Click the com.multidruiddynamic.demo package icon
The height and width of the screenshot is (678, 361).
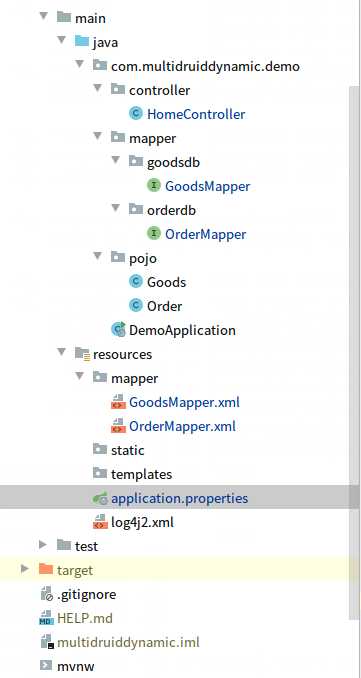[x=100, y=65]
